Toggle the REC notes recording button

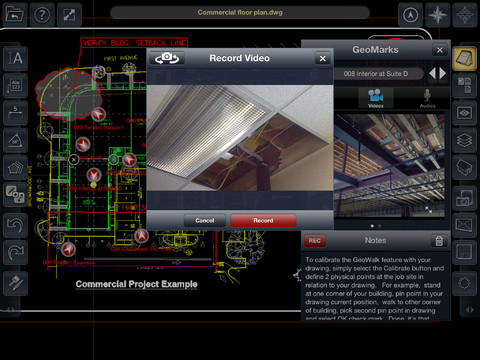click(314, 241)
